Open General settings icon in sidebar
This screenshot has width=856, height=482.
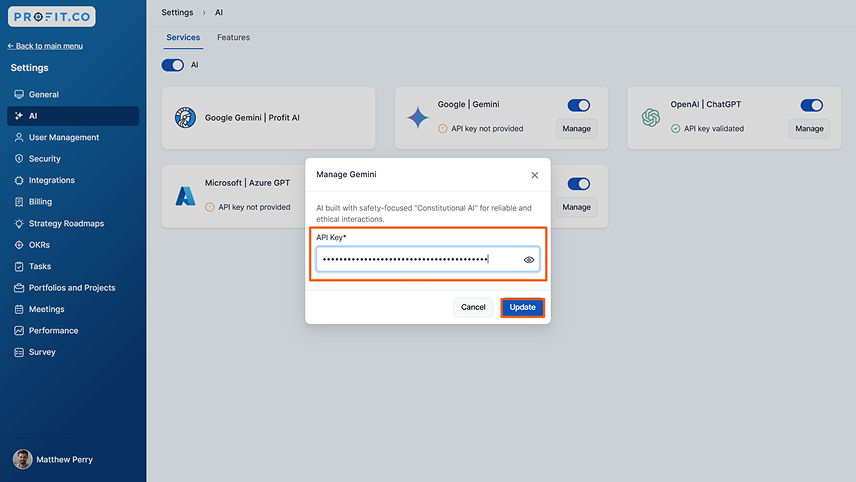pos(19,94)
